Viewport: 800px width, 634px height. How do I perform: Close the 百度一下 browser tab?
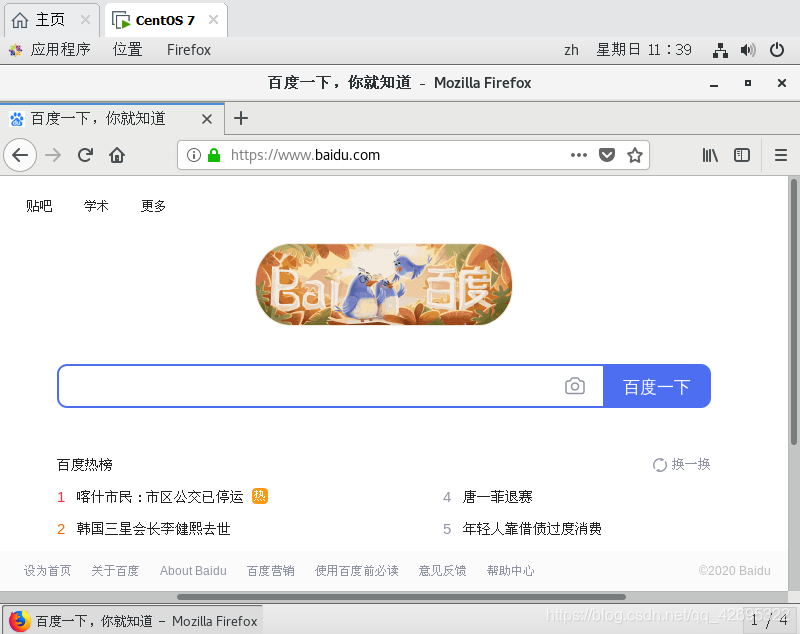pos(207,119)
